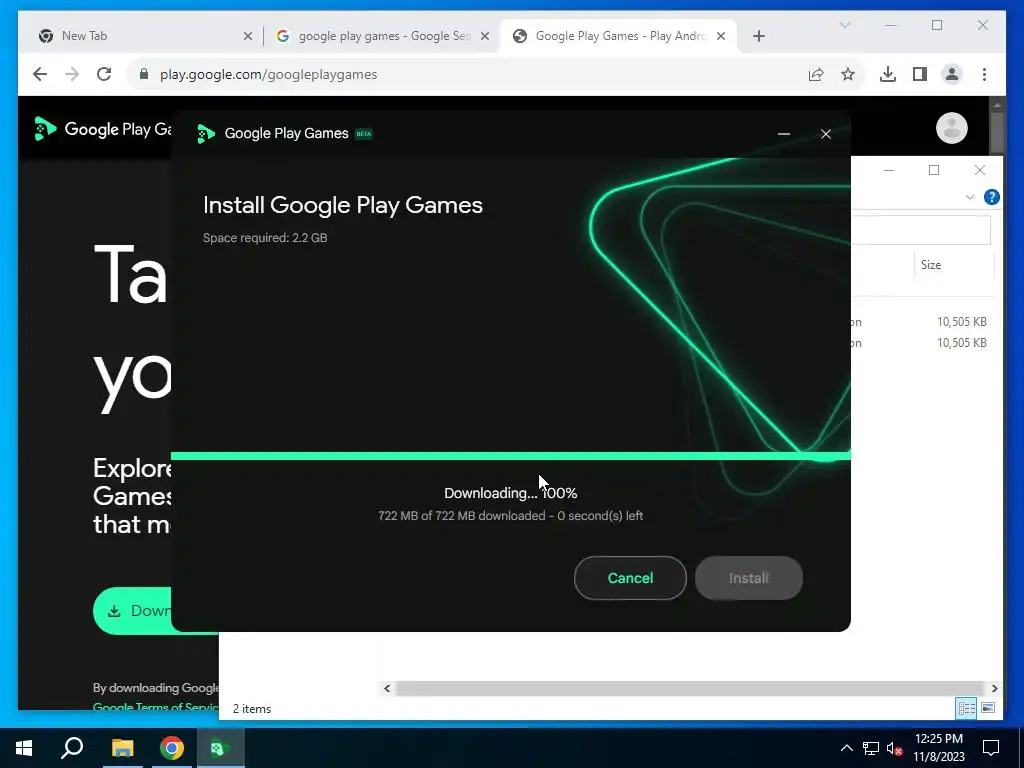Click account avatar on Play Games page
Image resolution: width=1024 pixels, height=768 pixels.
coord(952,128)
